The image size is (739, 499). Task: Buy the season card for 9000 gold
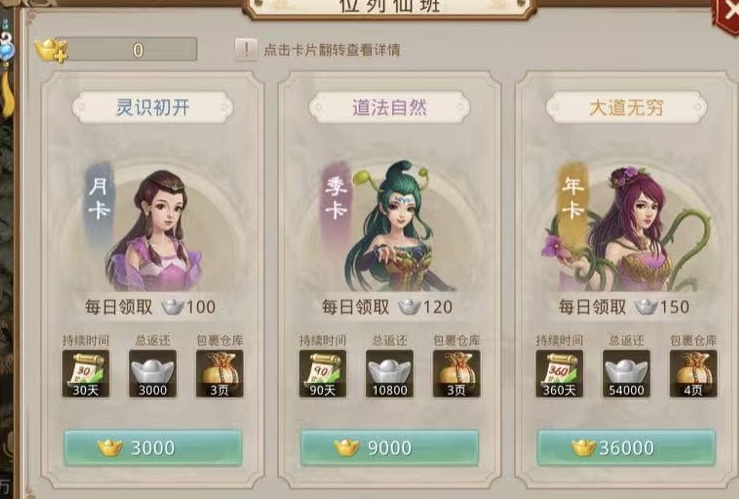click(390, 448)
